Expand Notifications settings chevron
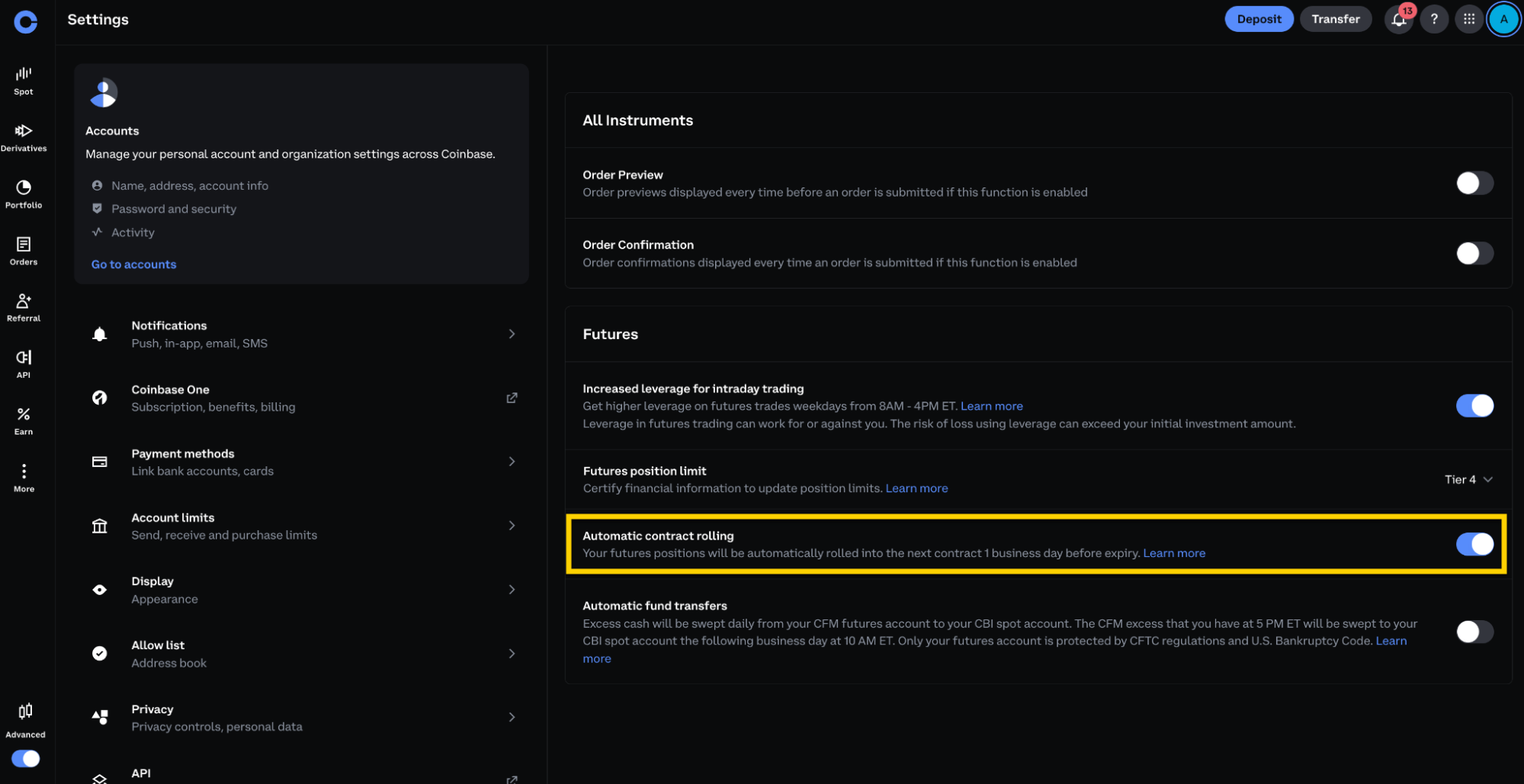The image size is (1524, 784). 512,334
